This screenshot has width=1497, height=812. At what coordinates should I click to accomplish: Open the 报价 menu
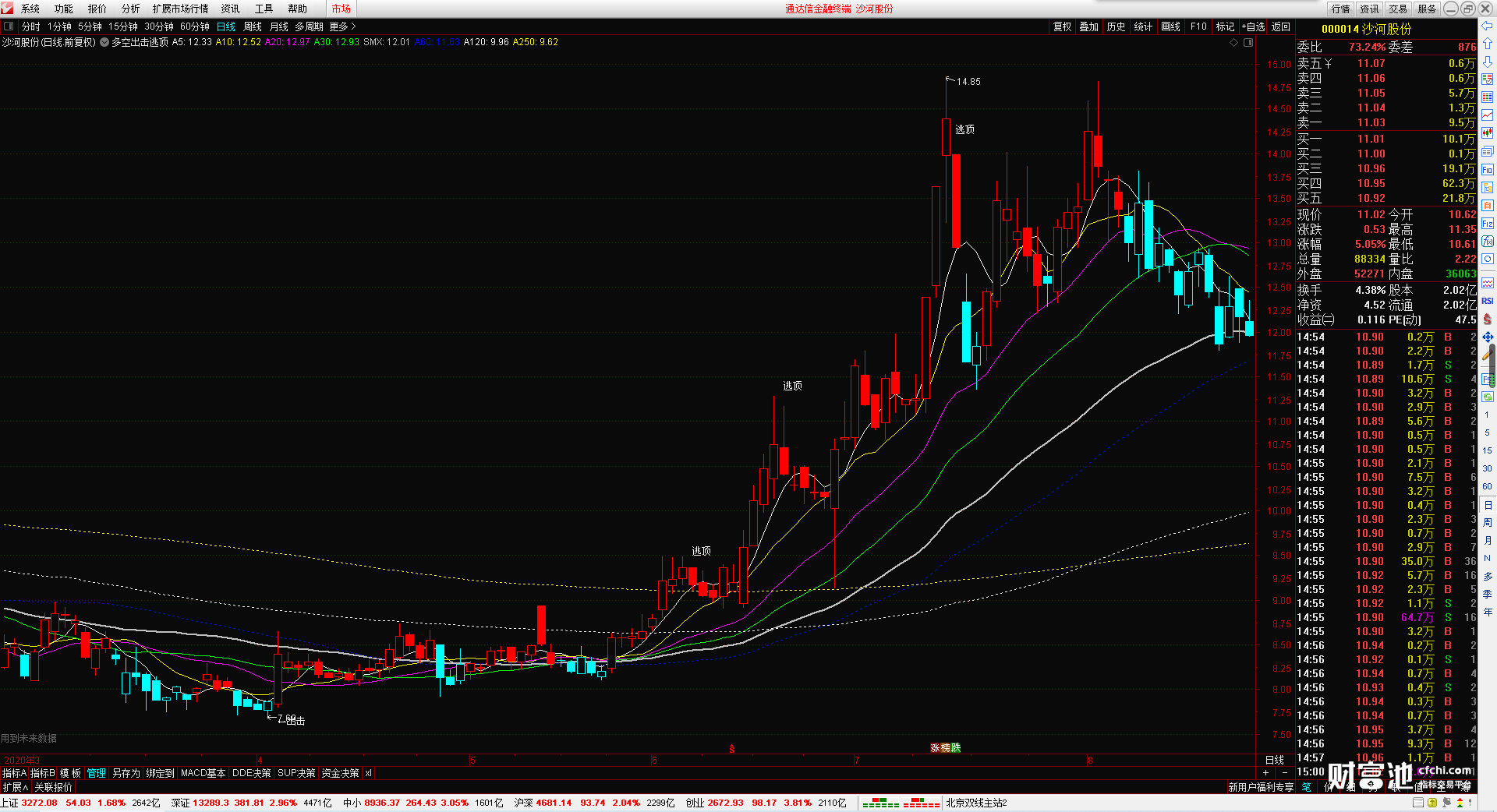(97, 9)
